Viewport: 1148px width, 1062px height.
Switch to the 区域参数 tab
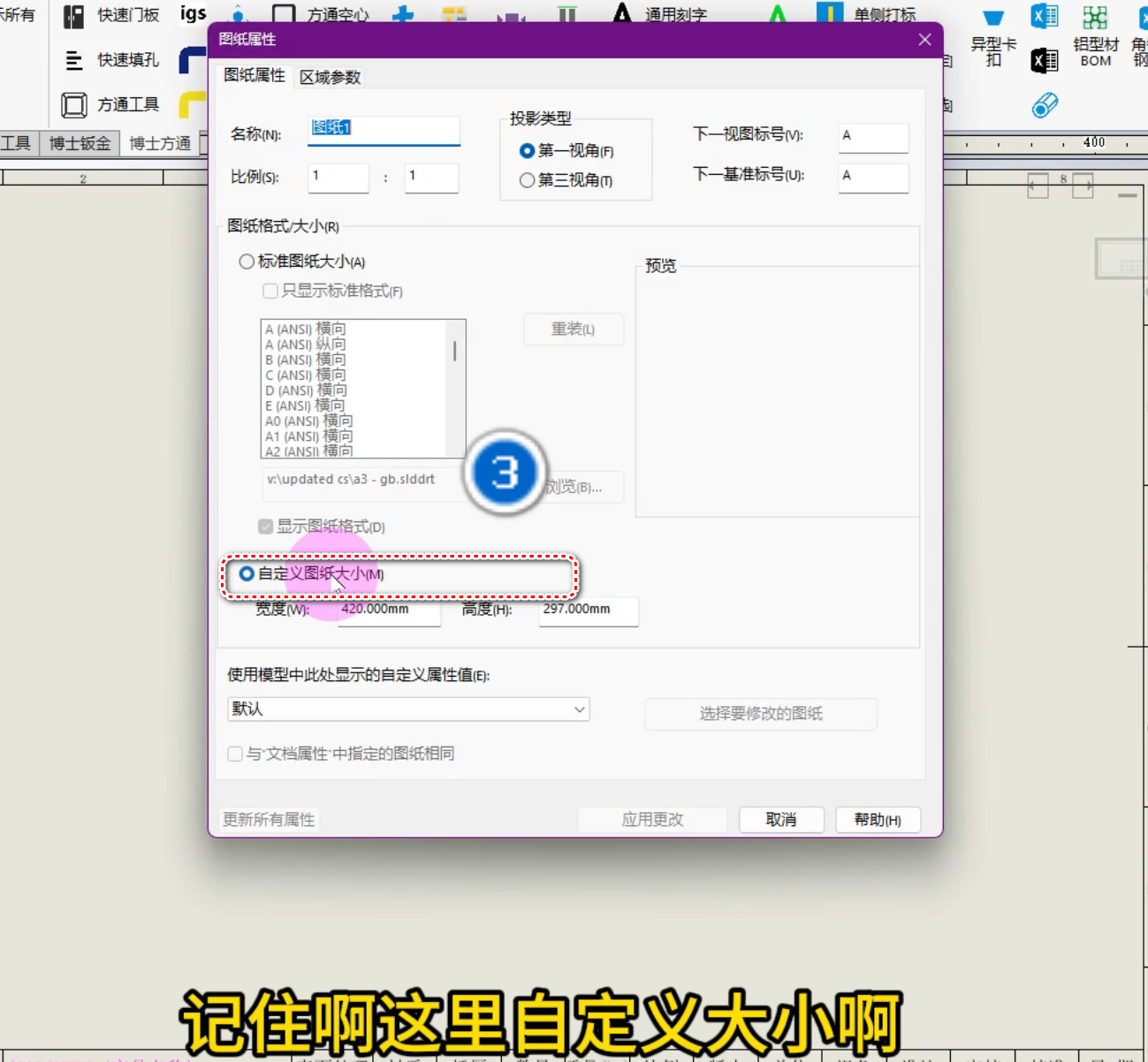coord(329,77)
